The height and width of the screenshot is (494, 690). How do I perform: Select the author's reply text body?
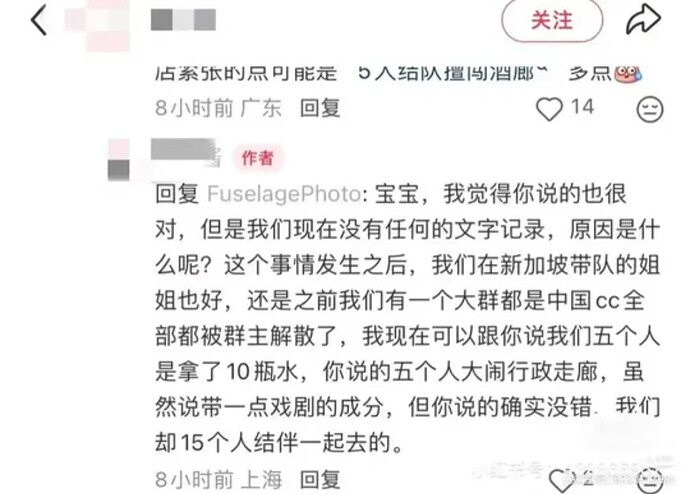(407, 318)
